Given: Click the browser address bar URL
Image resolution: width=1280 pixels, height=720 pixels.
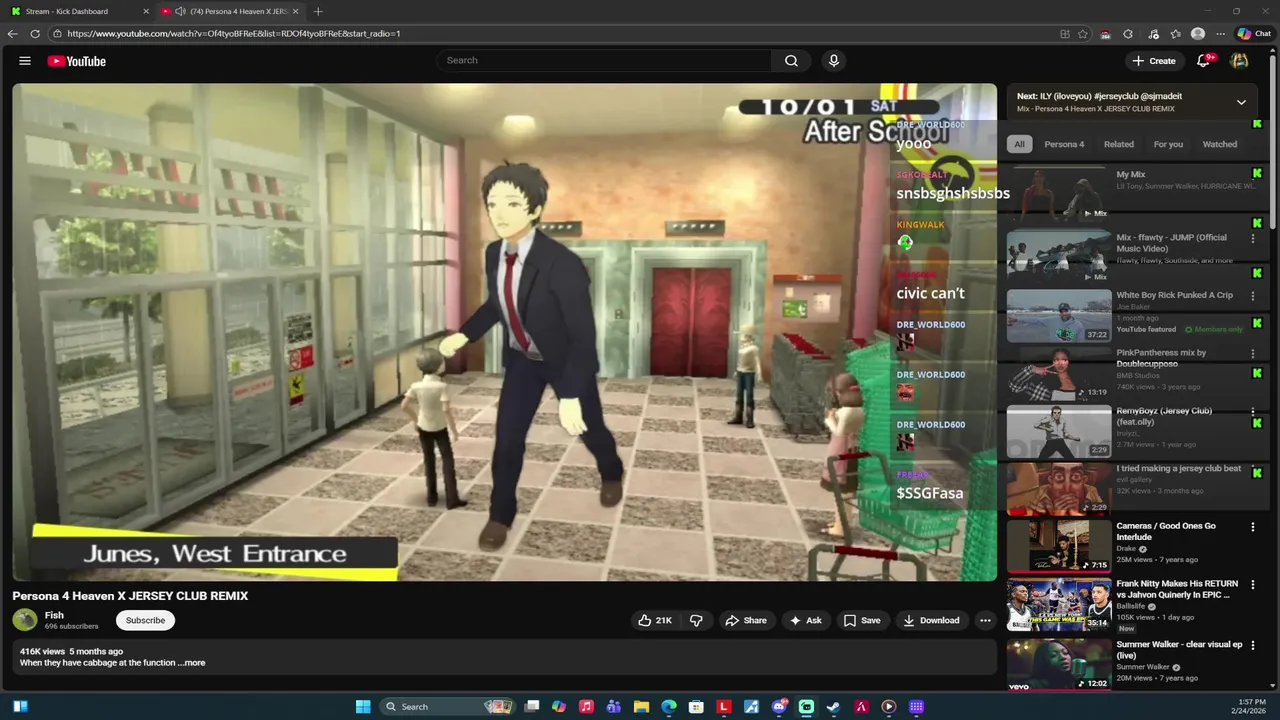Looking at the screenshot, I should [x=234, y=33].
